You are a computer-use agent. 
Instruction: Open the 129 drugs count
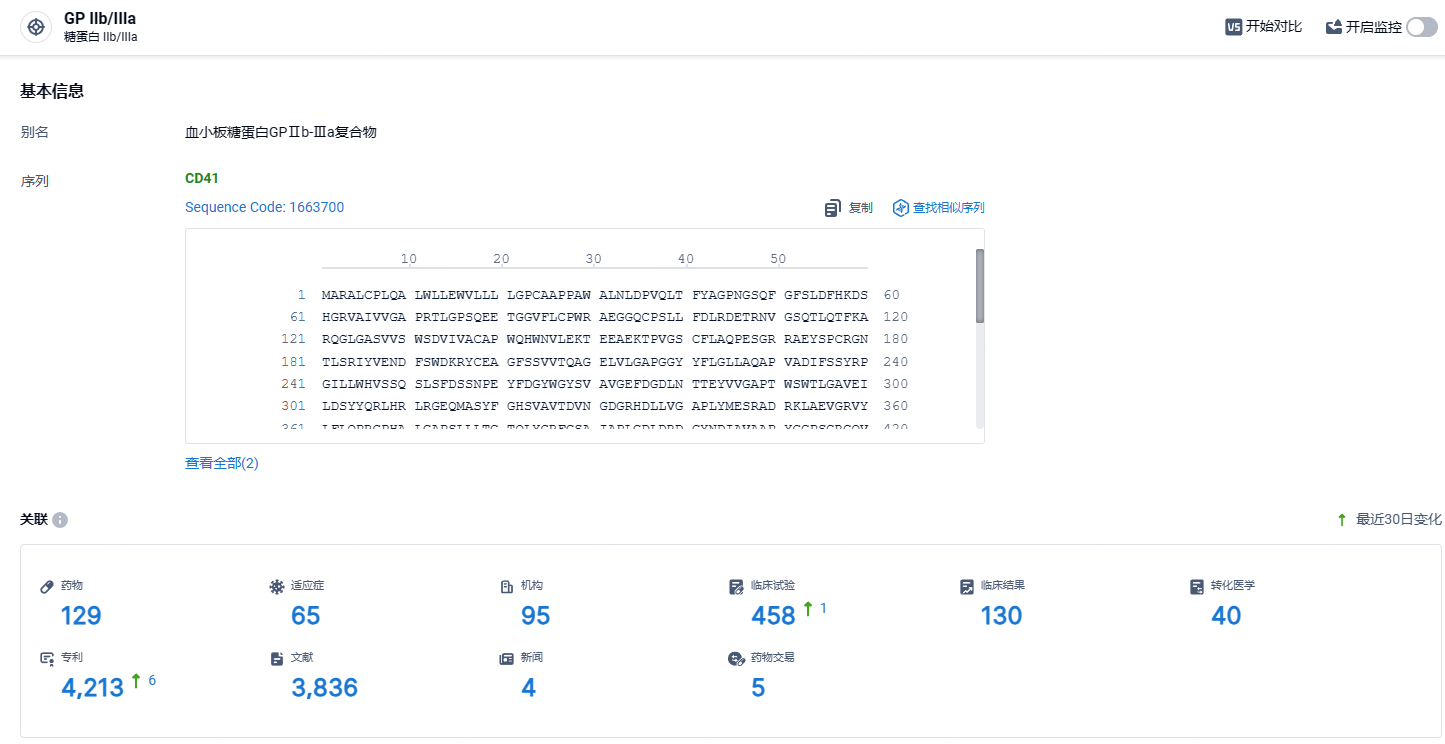81,615
